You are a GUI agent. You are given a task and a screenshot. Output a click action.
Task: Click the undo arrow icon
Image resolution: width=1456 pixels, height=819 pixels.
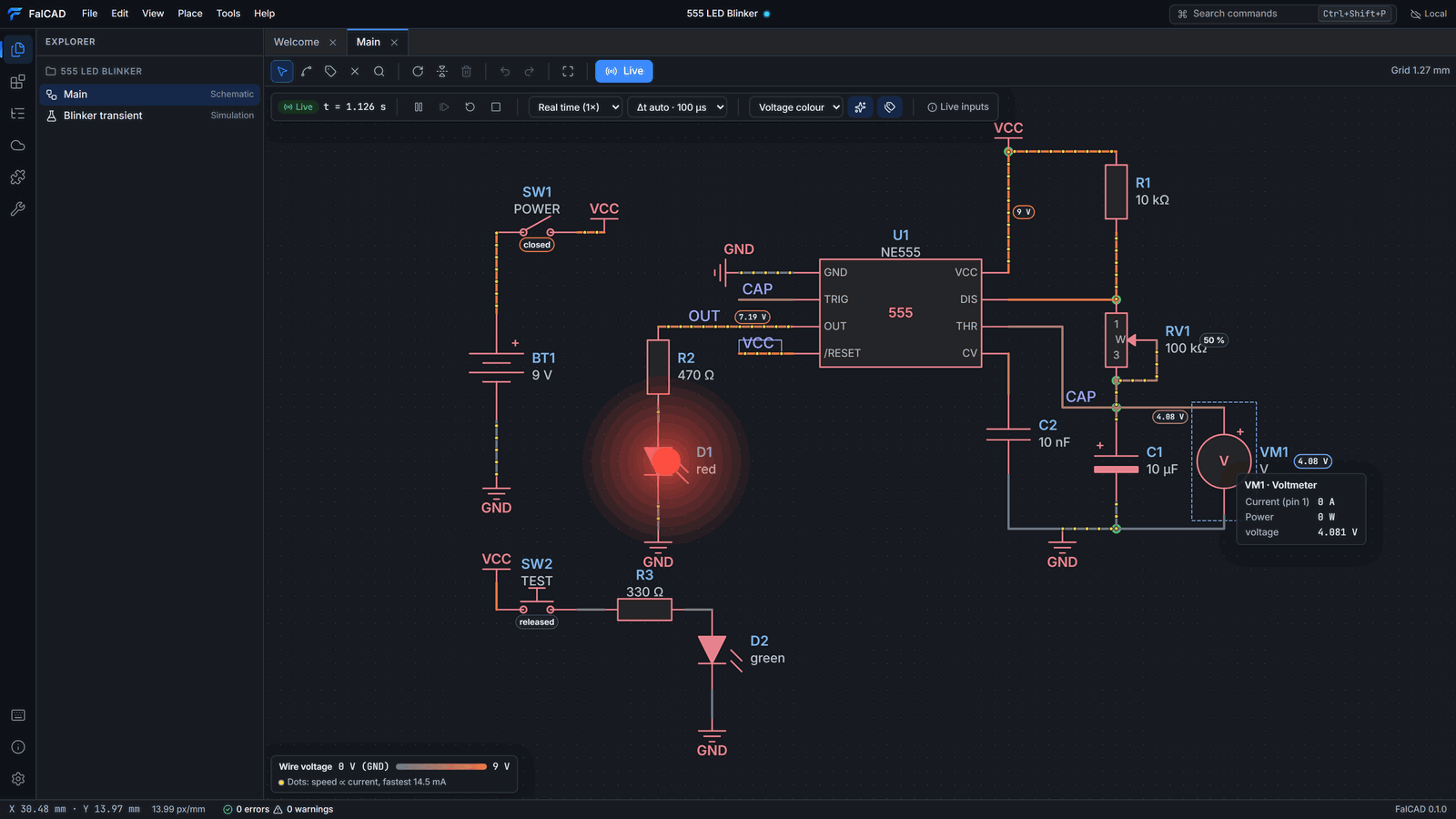click(505, 71)
